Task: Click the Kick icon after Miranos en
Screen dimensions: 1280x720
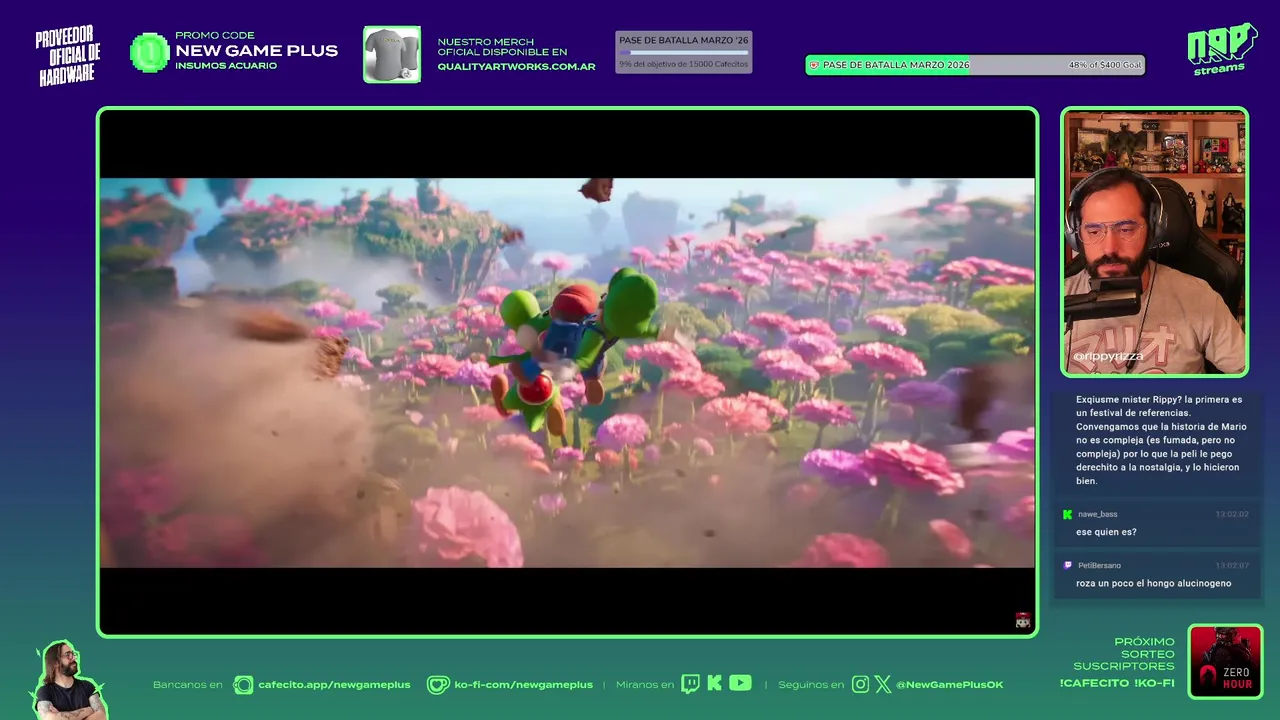Action: (714, 684)
